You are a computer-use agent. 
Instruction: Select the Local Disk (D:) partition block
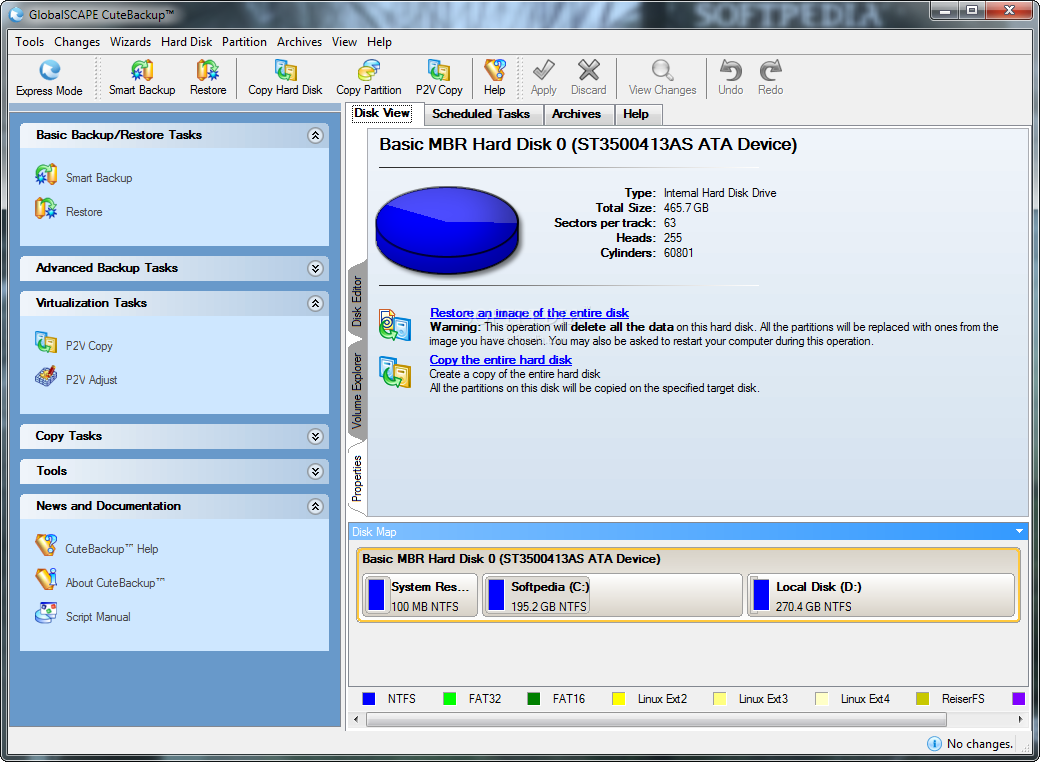pyautogui.click(x=881, y=596)
